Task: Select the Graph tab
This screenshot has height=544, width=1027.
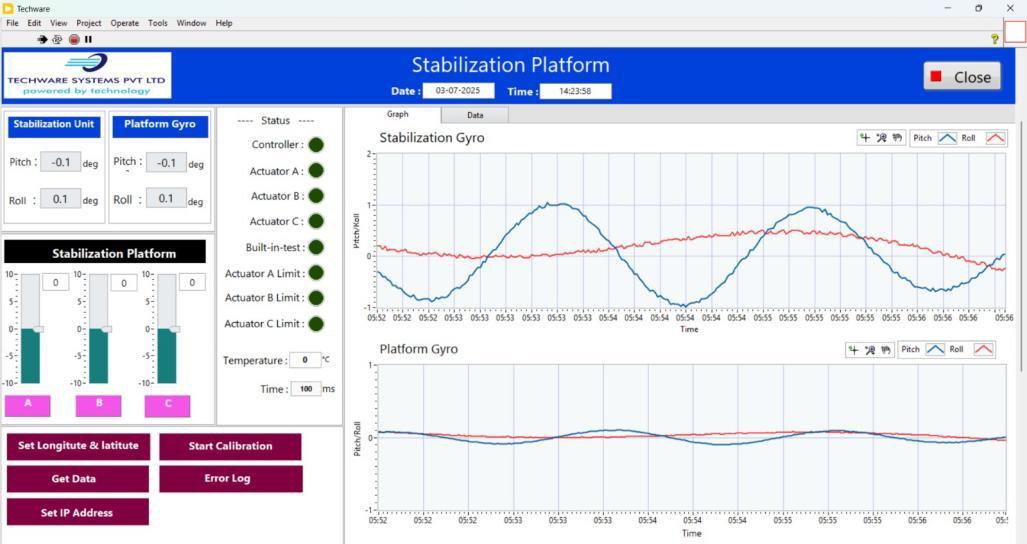Action: (x=397, y=115)
